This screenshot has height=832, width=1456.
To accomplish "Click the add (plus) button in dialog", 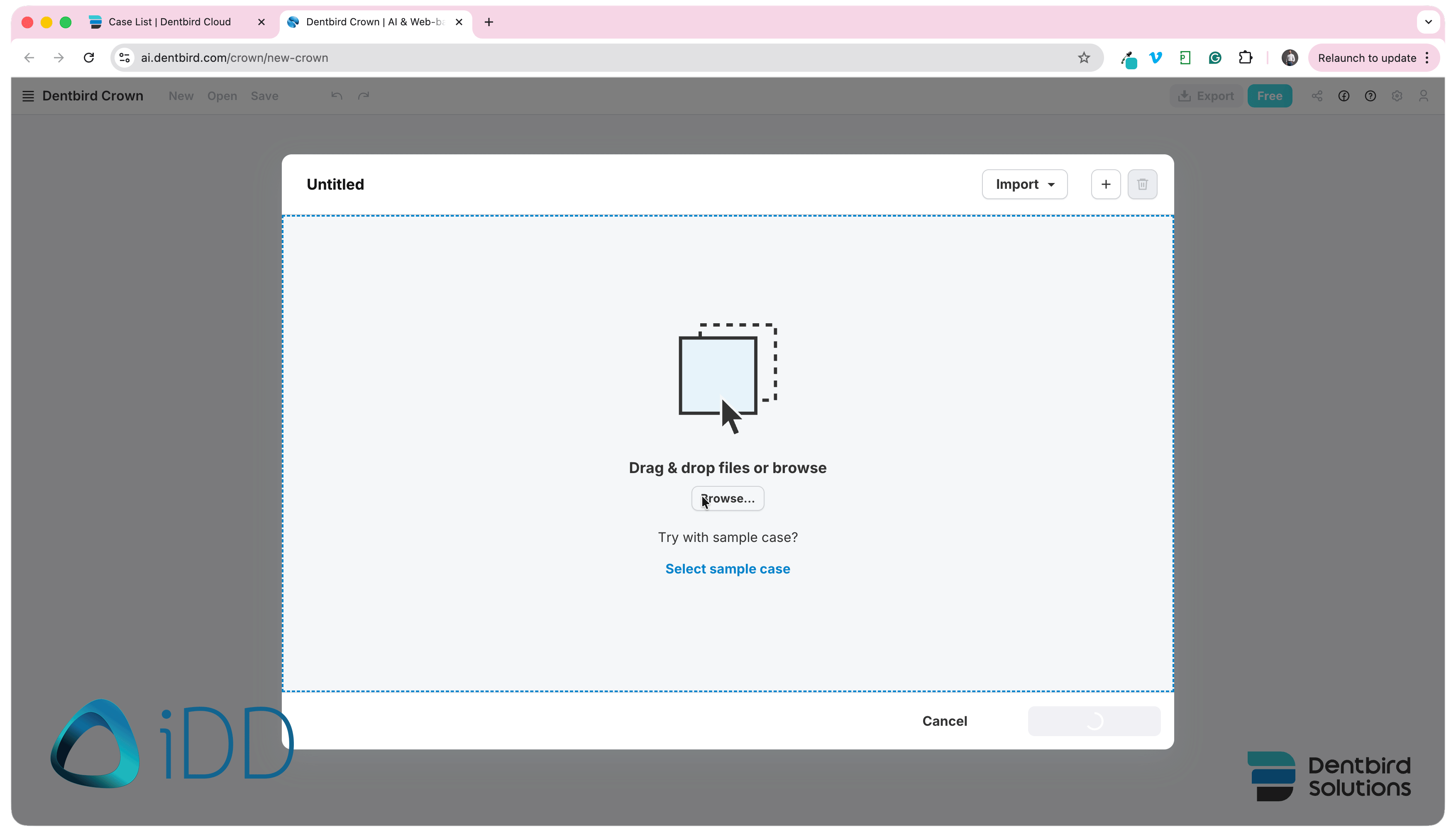I will tap(1105, 184).
